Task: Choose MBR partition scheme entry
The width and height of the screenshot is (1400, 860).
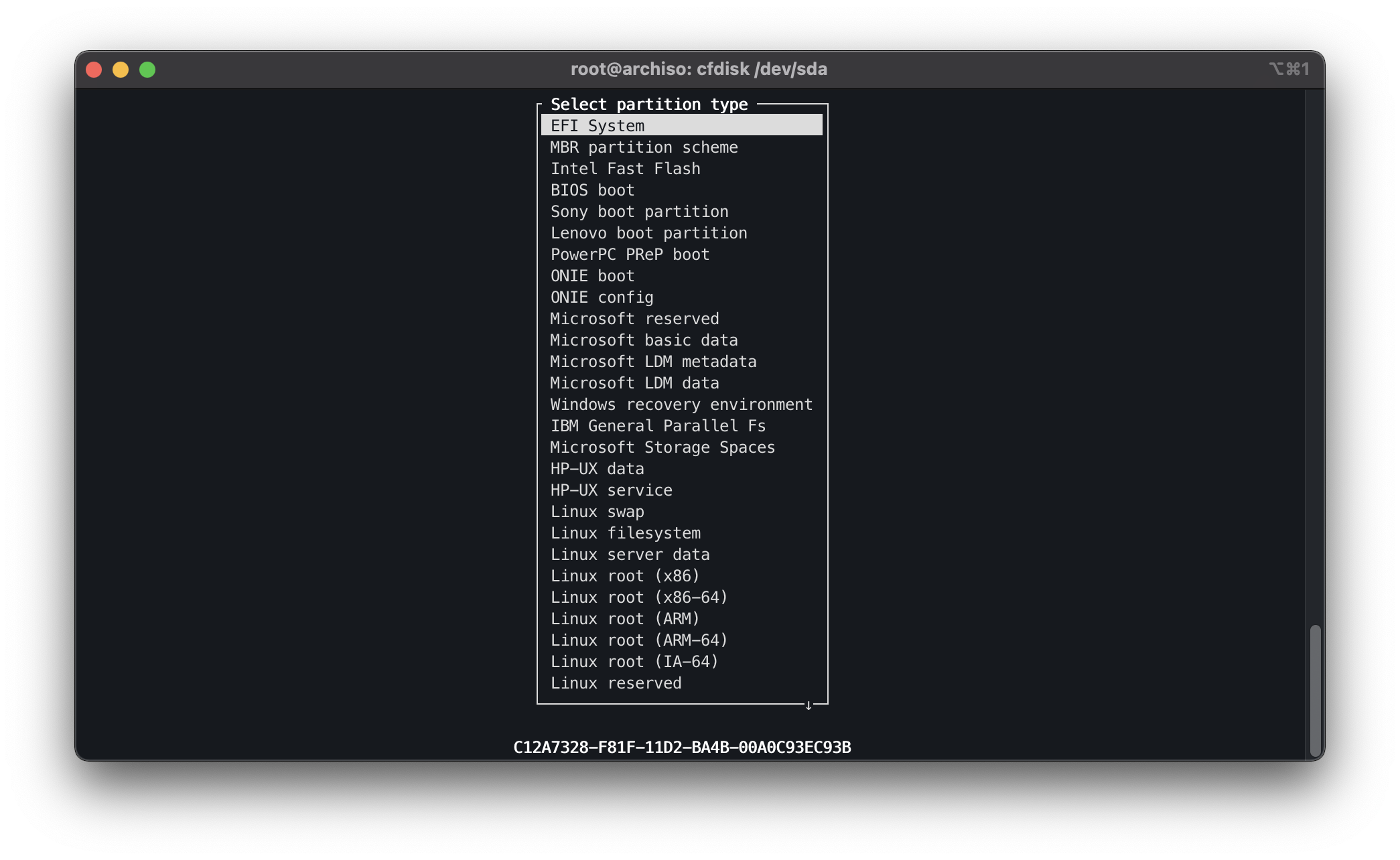Action: [681, 147]
